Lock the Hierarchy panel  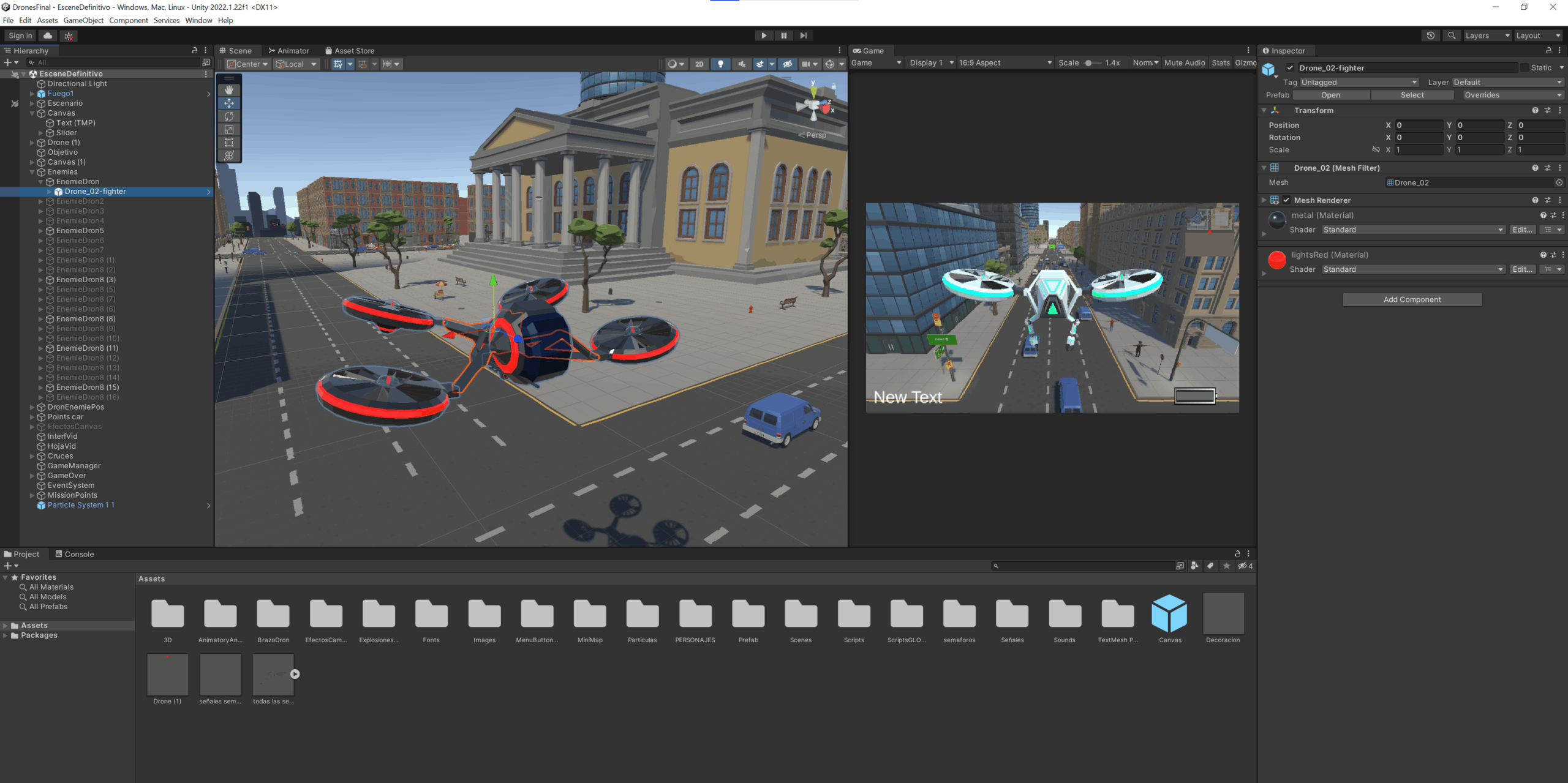pyautogui.click(x=195, y=50)
